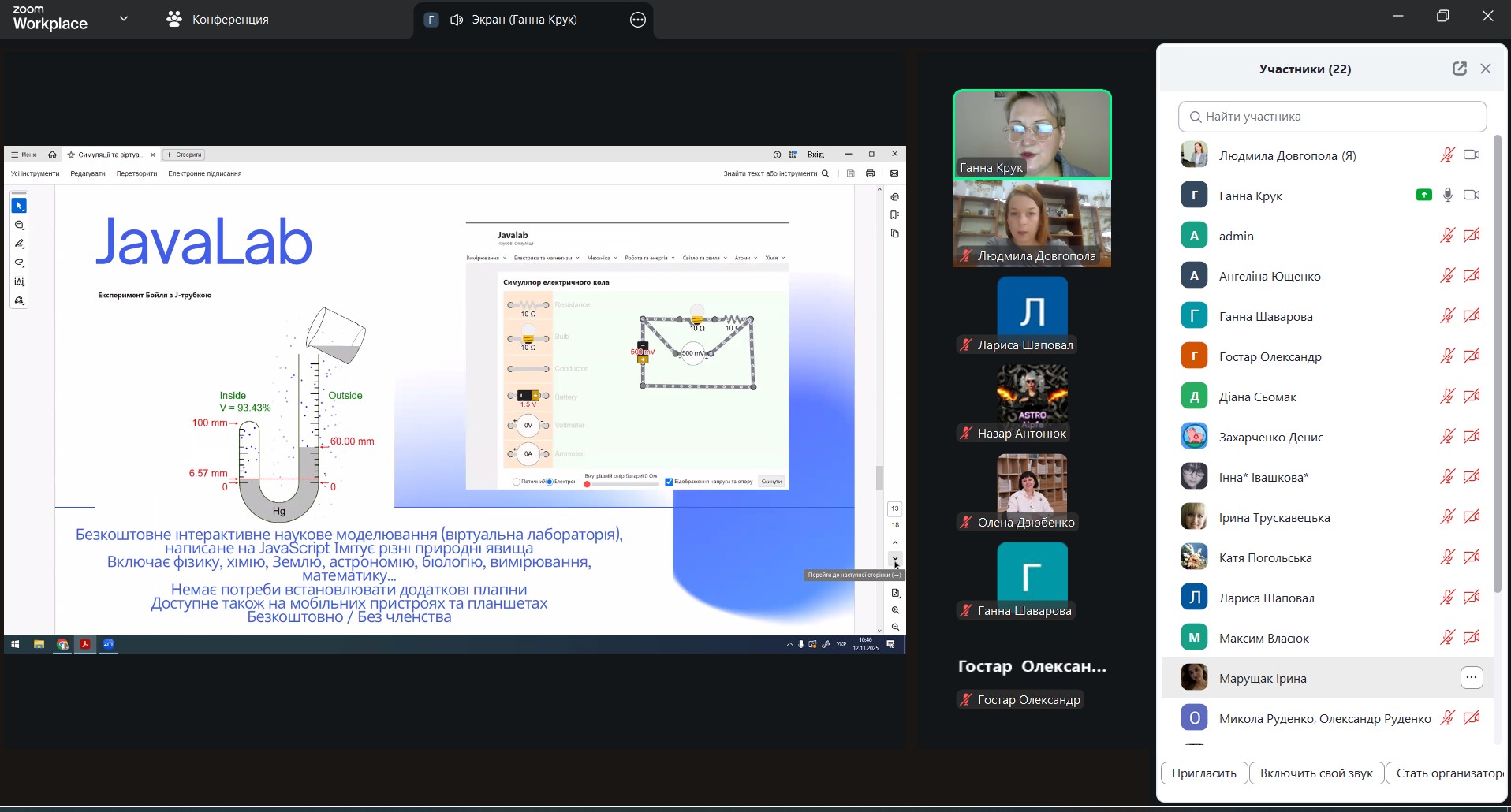
Task: Click the participants list scrollbar
Action: 1498,363
